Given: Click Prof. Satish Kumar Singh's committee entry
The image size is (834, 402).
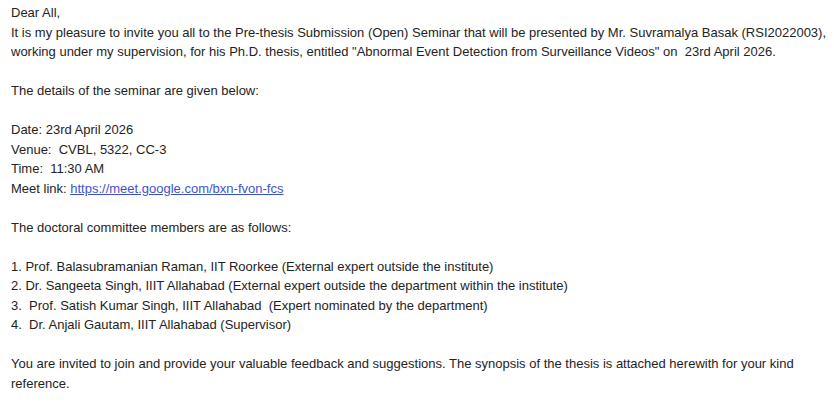Looking at the screenshot, I should click(x=249, y=306).
